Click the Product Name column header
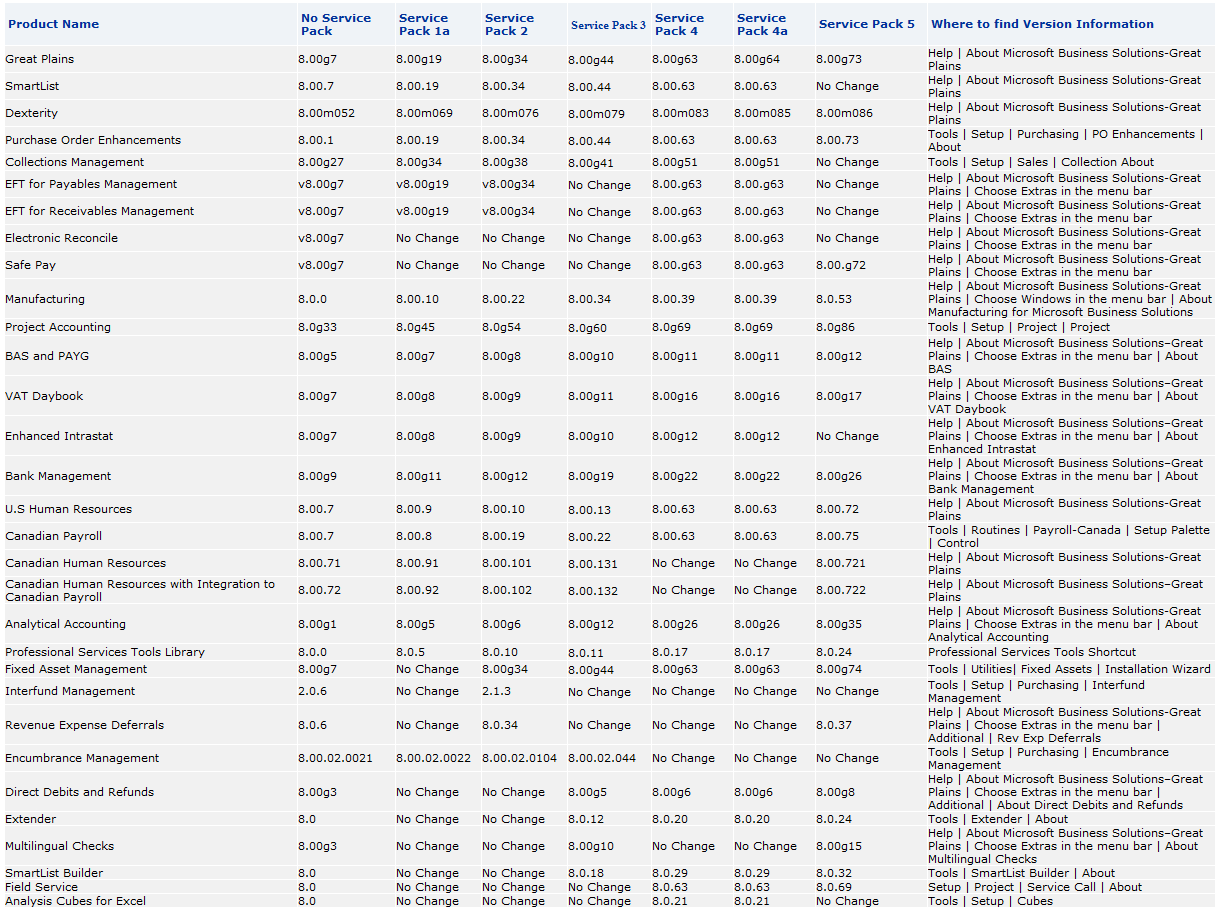The width and height of the screenshot is (1218, 910). pos(54,24)
